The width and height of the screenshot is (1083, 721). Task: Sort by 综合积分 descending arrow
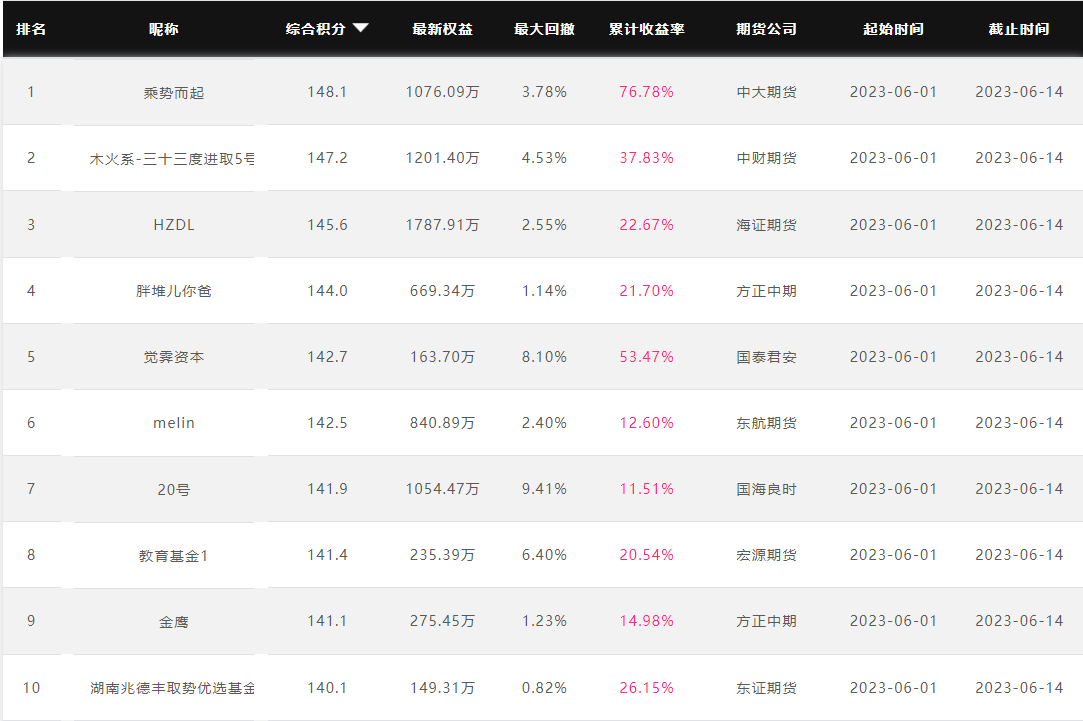pos(361,28)
